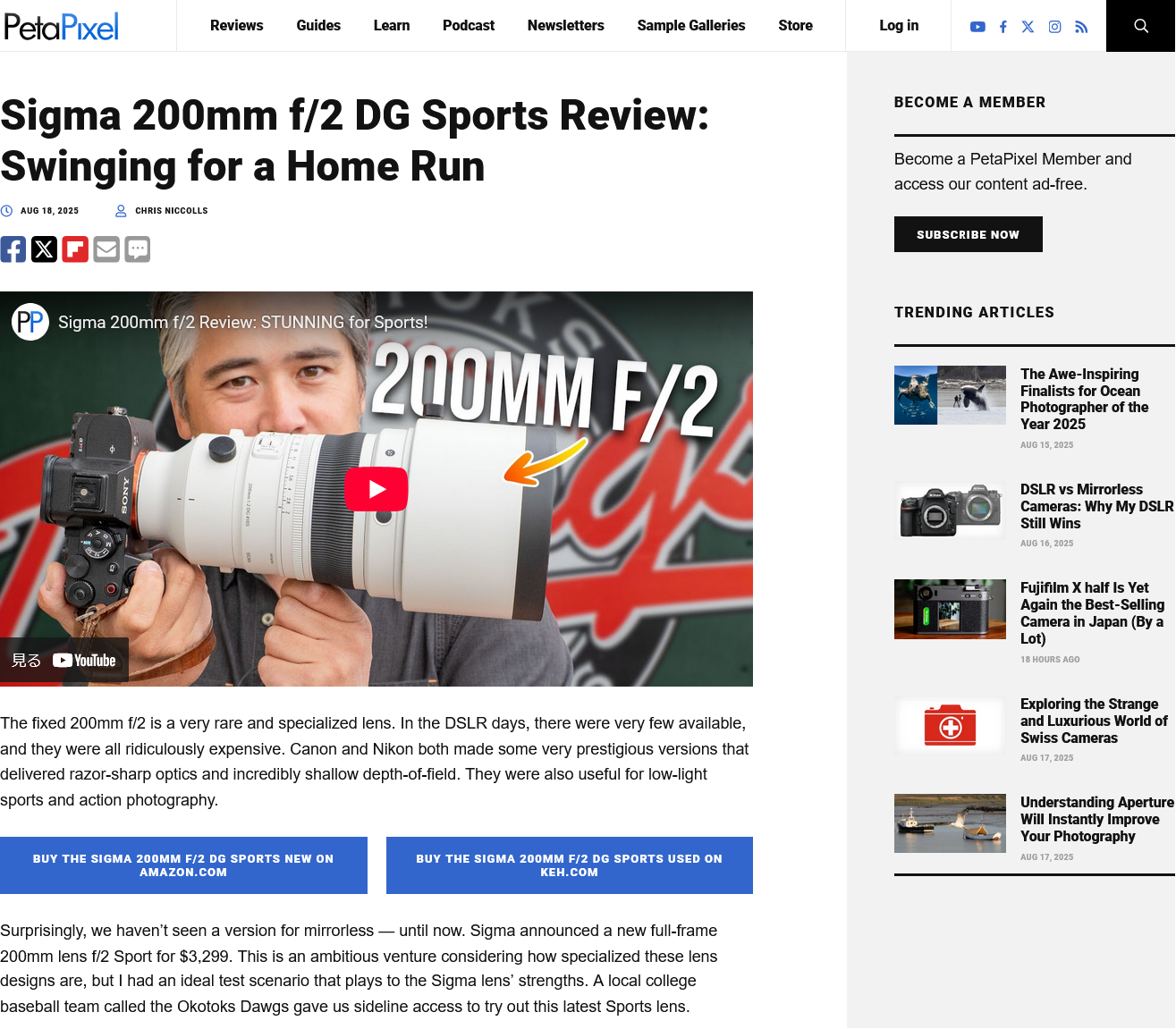This screenshot has height=1029, width=1176.
Task: Jump to comments with speech bubble icon
Action: [x=138, y=249]
